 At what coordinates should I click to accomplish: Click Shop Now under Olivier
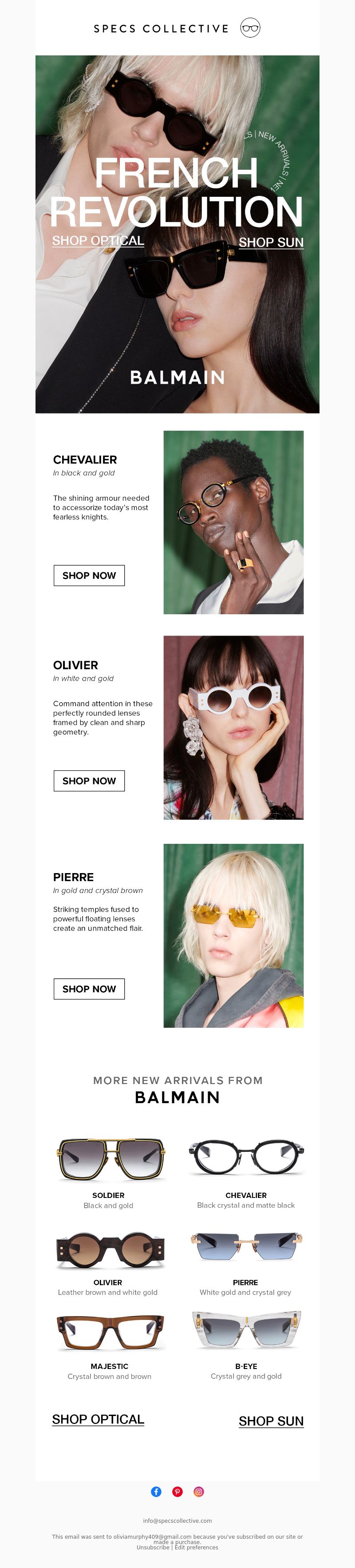point(89,780)
